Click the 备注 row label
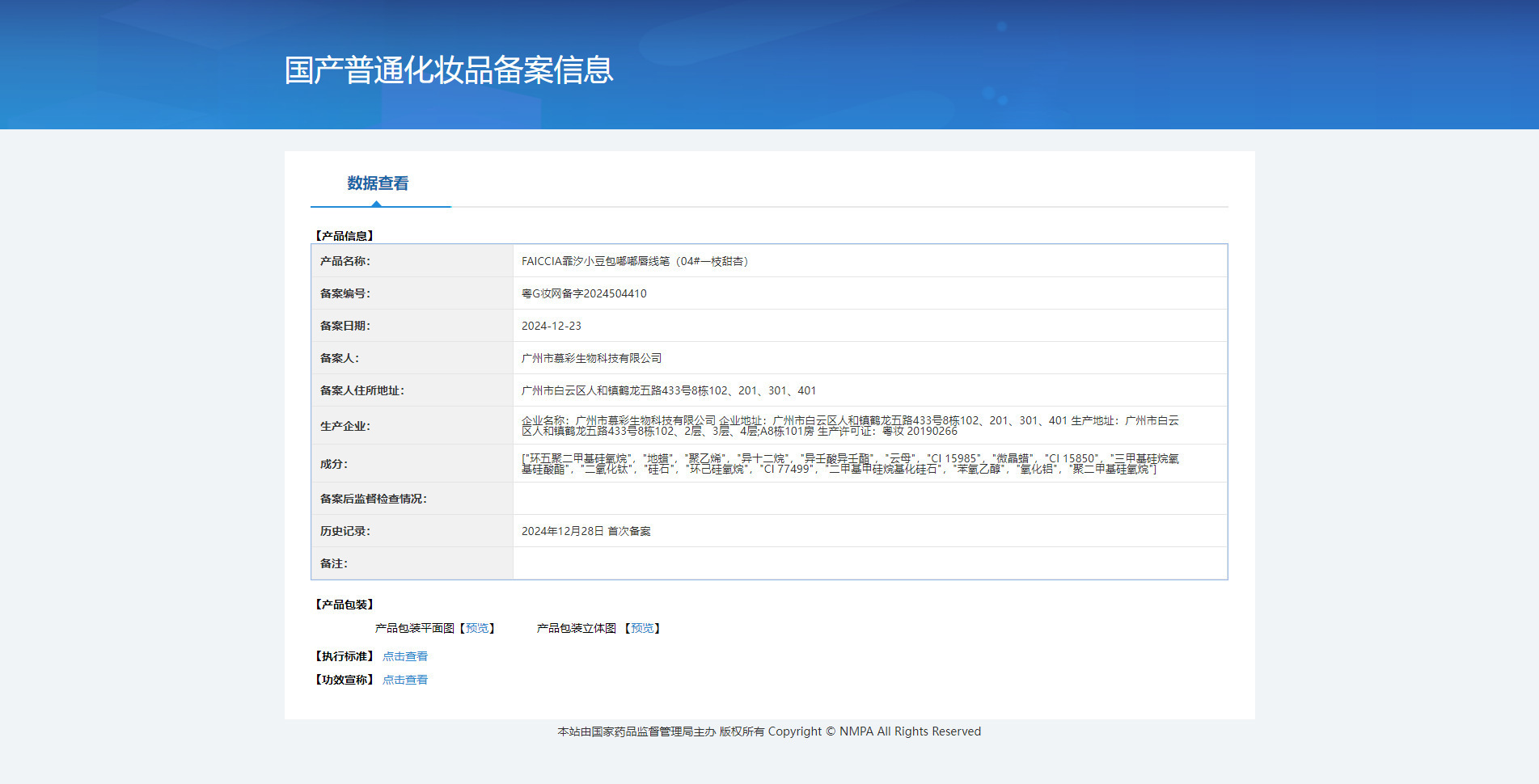This screenshot has width=1539, height=784. pos(334,563)
